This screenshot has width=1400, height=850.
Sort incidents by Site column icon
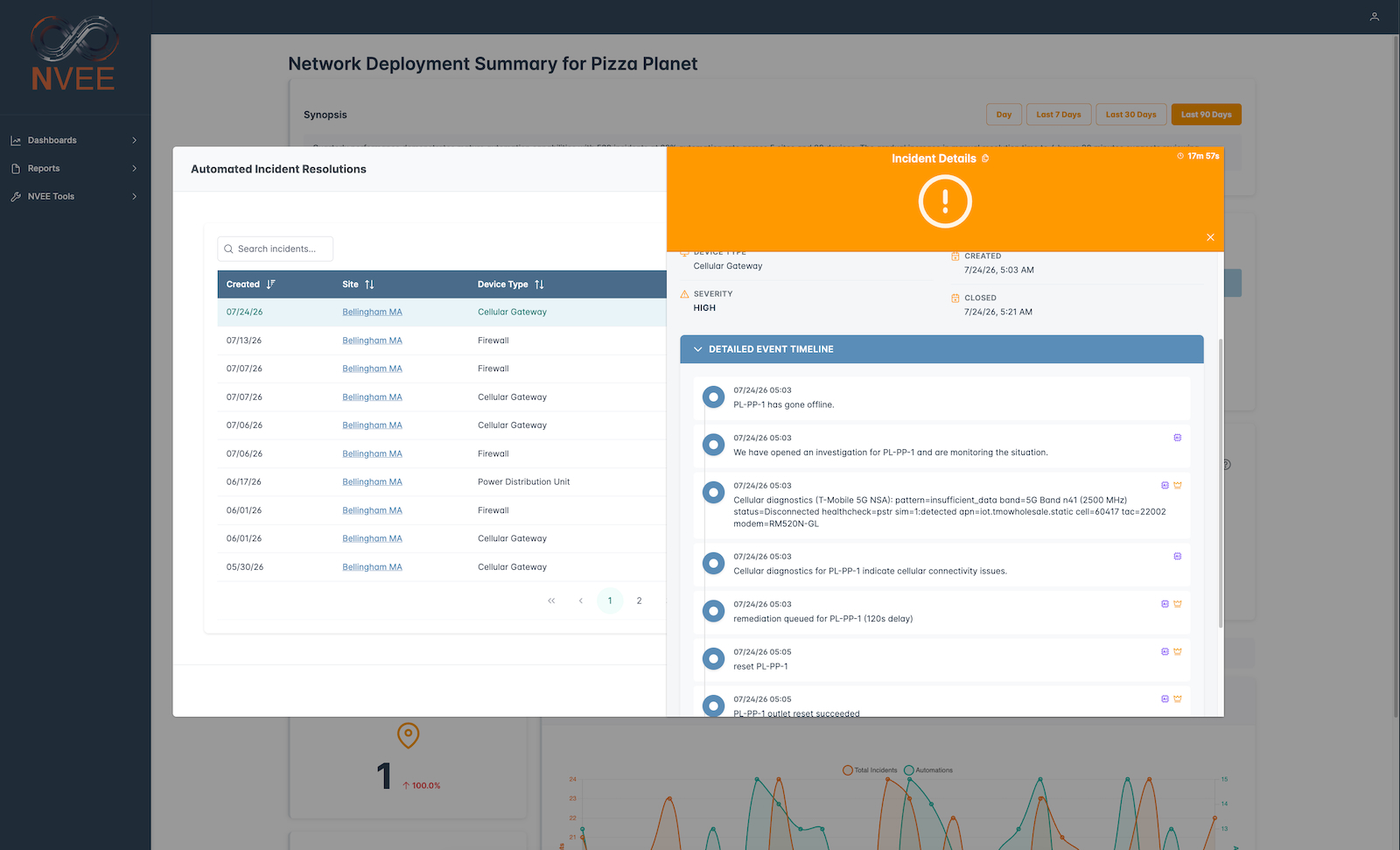coord(369,285)
